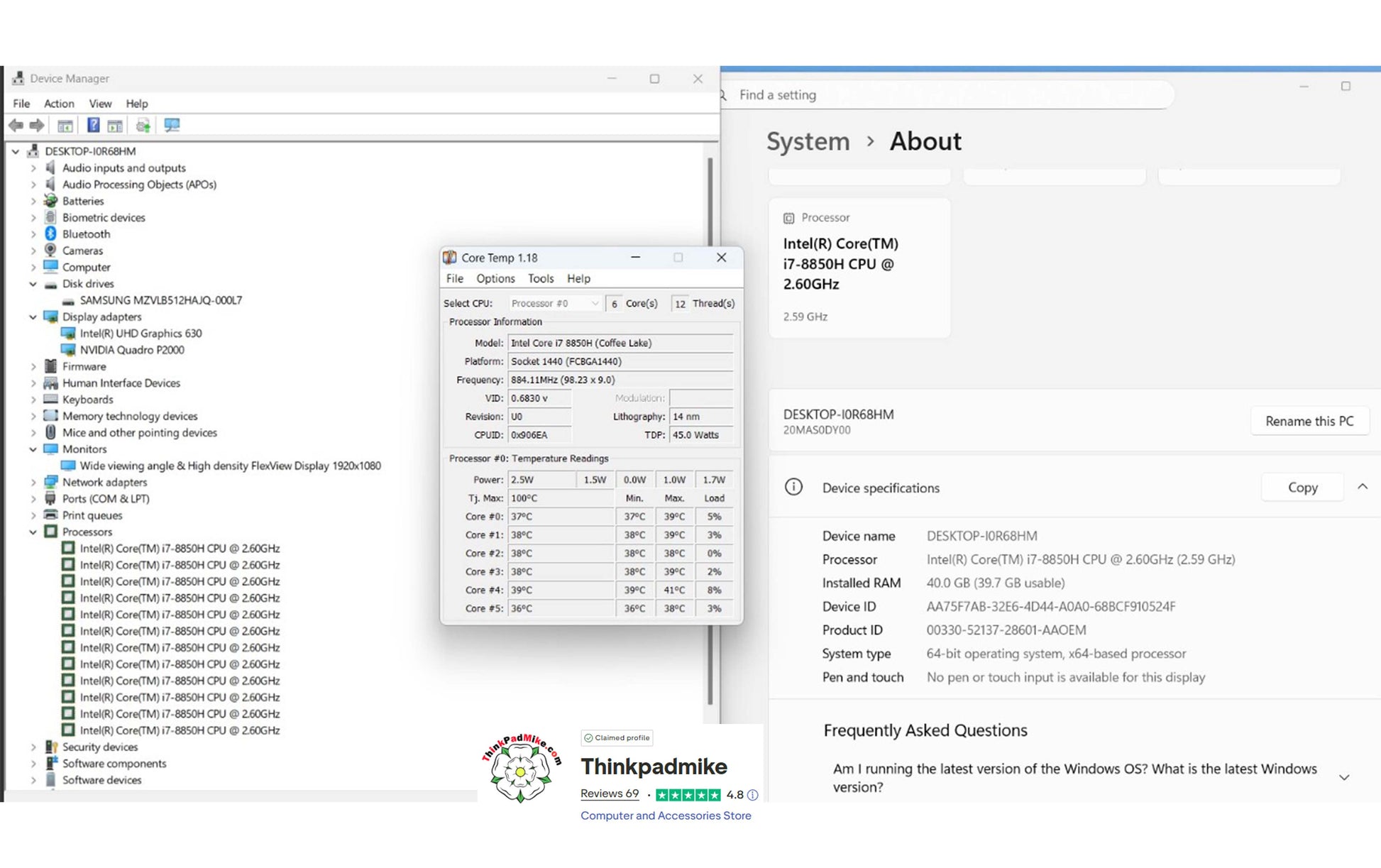This screenshot has width=1381, height=868.
Task: Expand the Network adapters node
Action: [x=33, y=483]
